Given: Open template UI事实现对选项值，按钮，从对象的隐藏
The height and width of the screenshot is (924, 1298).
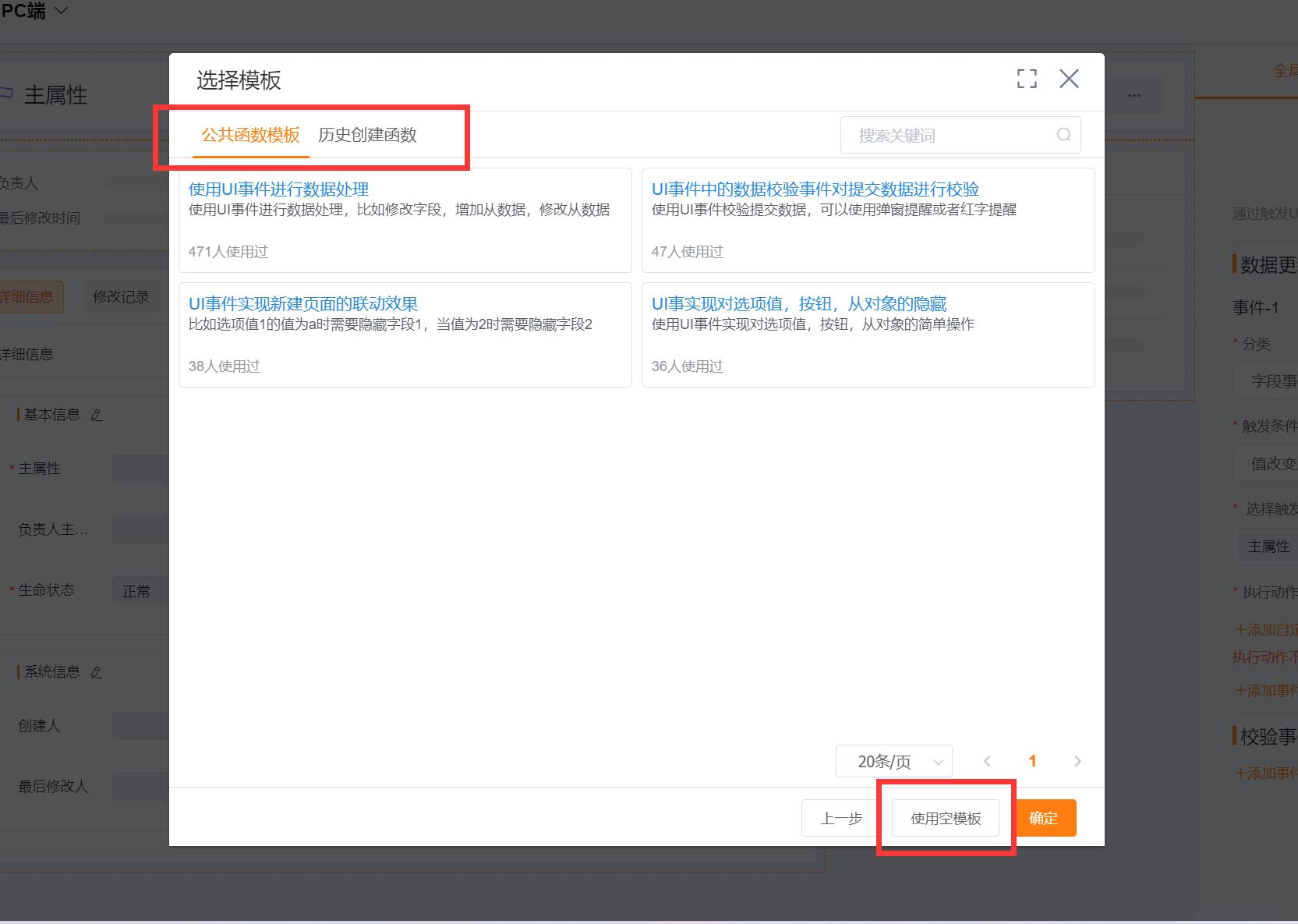Looking at the screenshot, I should (799, 304).
